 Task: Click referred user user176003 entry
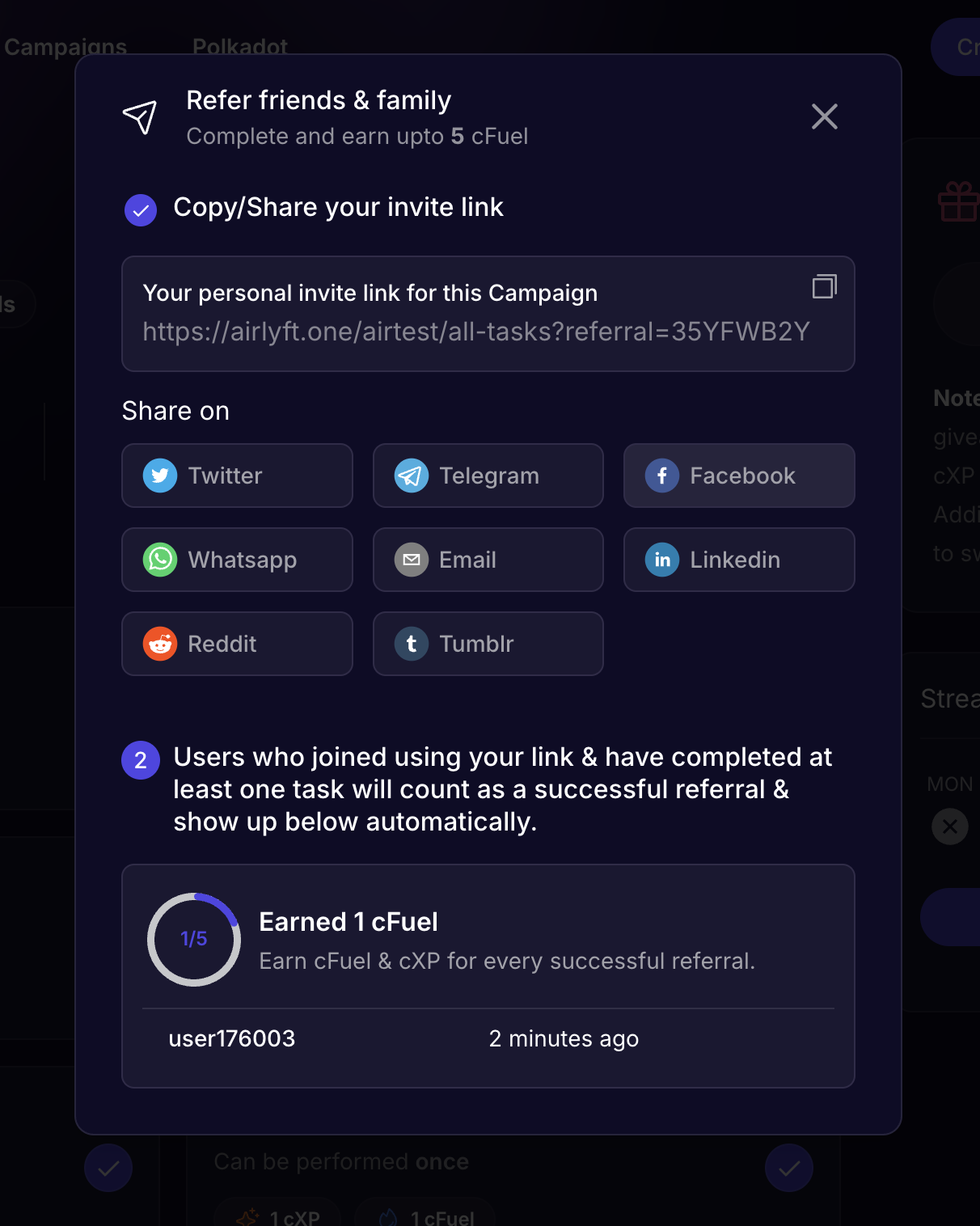click(x=232, y=1038)
